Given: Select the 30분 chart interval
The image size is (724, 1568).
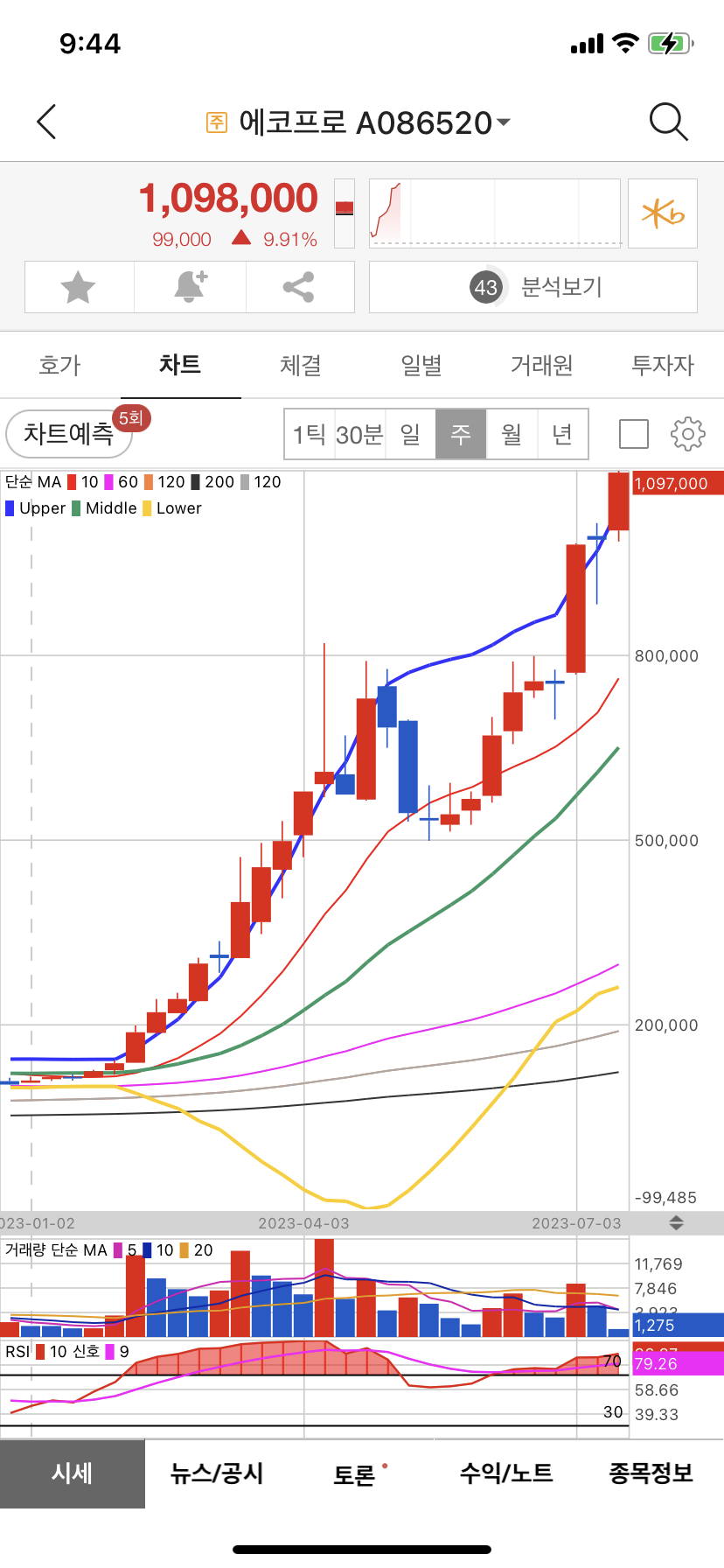Looking at the screenshot, I should tap(359, 434).
